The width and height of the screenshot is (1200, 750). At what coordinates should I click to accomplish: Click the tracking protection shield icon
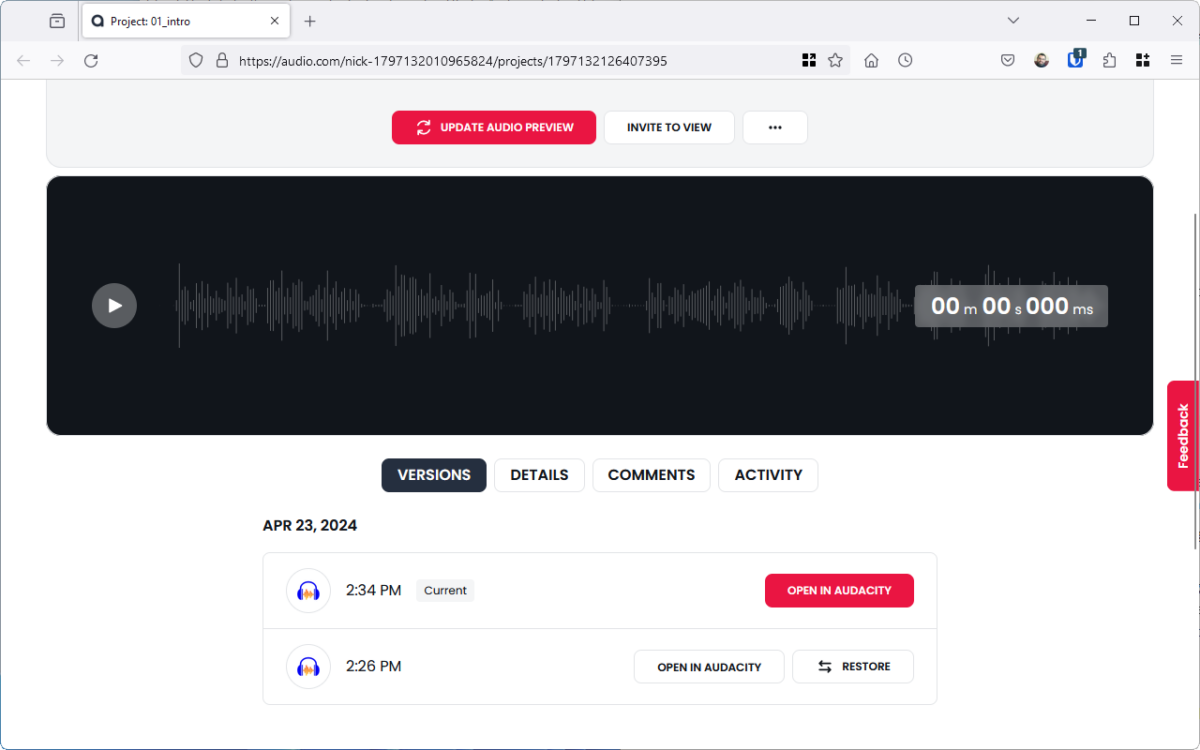195,60
